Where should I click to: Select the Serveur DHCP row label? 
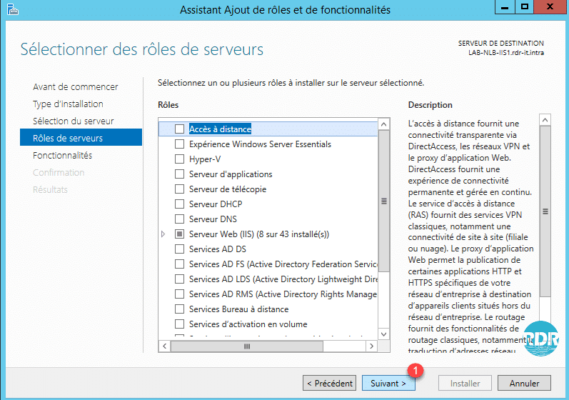(216, 204)
